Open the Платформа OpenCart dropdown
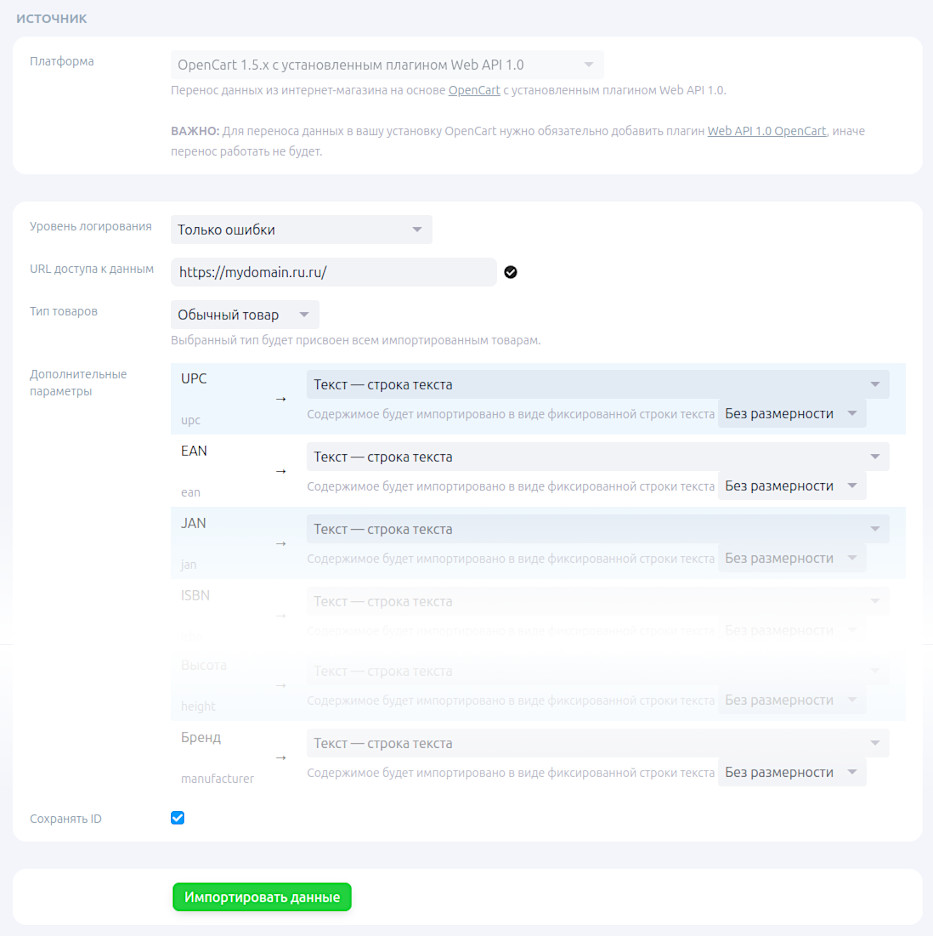Image resolution: width=933 pixels, height=936 pixels. (x=386, y=65)
